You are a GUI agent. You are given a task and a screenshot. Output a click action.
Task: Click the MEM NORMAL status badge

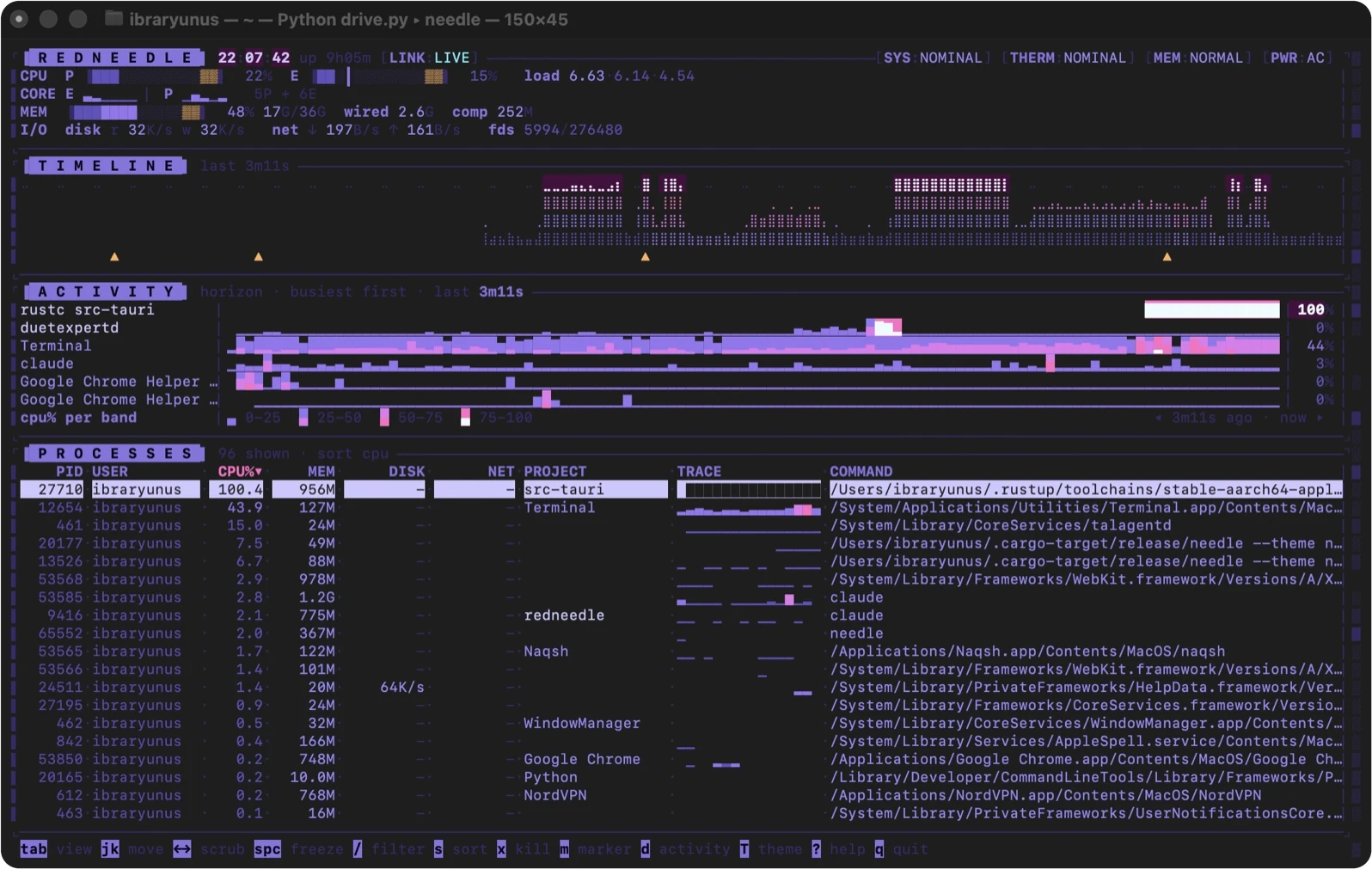click(1198, 58)
